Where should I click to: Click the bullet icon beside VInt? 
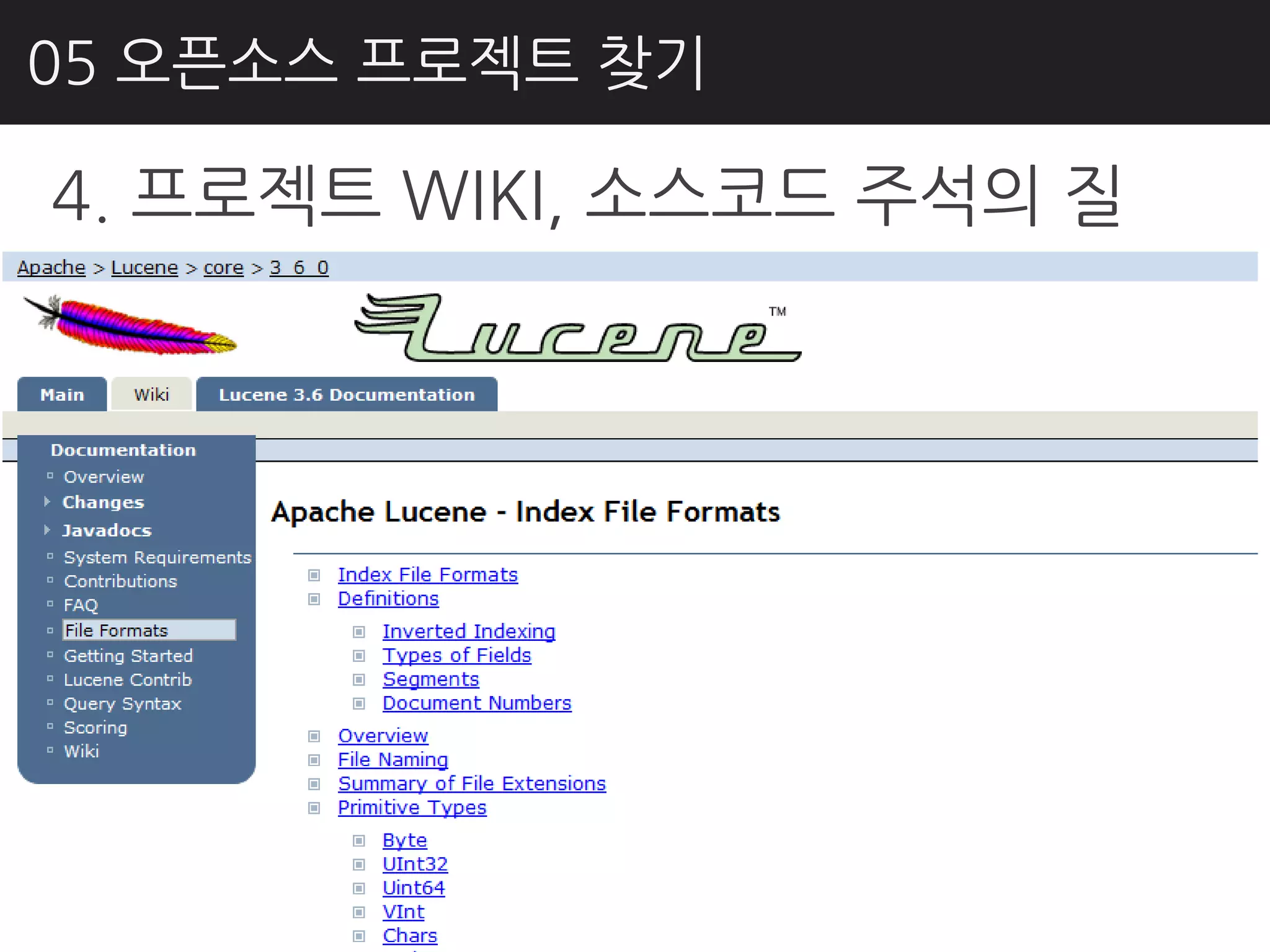[359, 912]
